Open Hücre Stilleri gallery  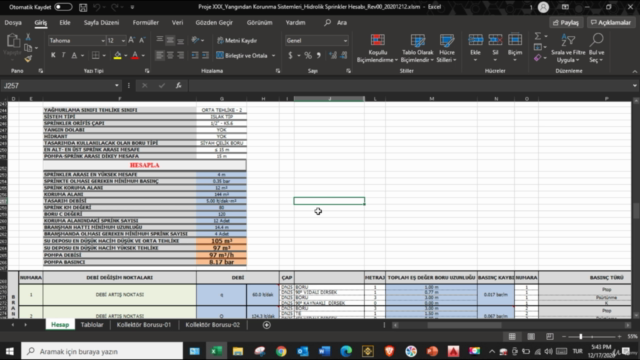[447, 48]
